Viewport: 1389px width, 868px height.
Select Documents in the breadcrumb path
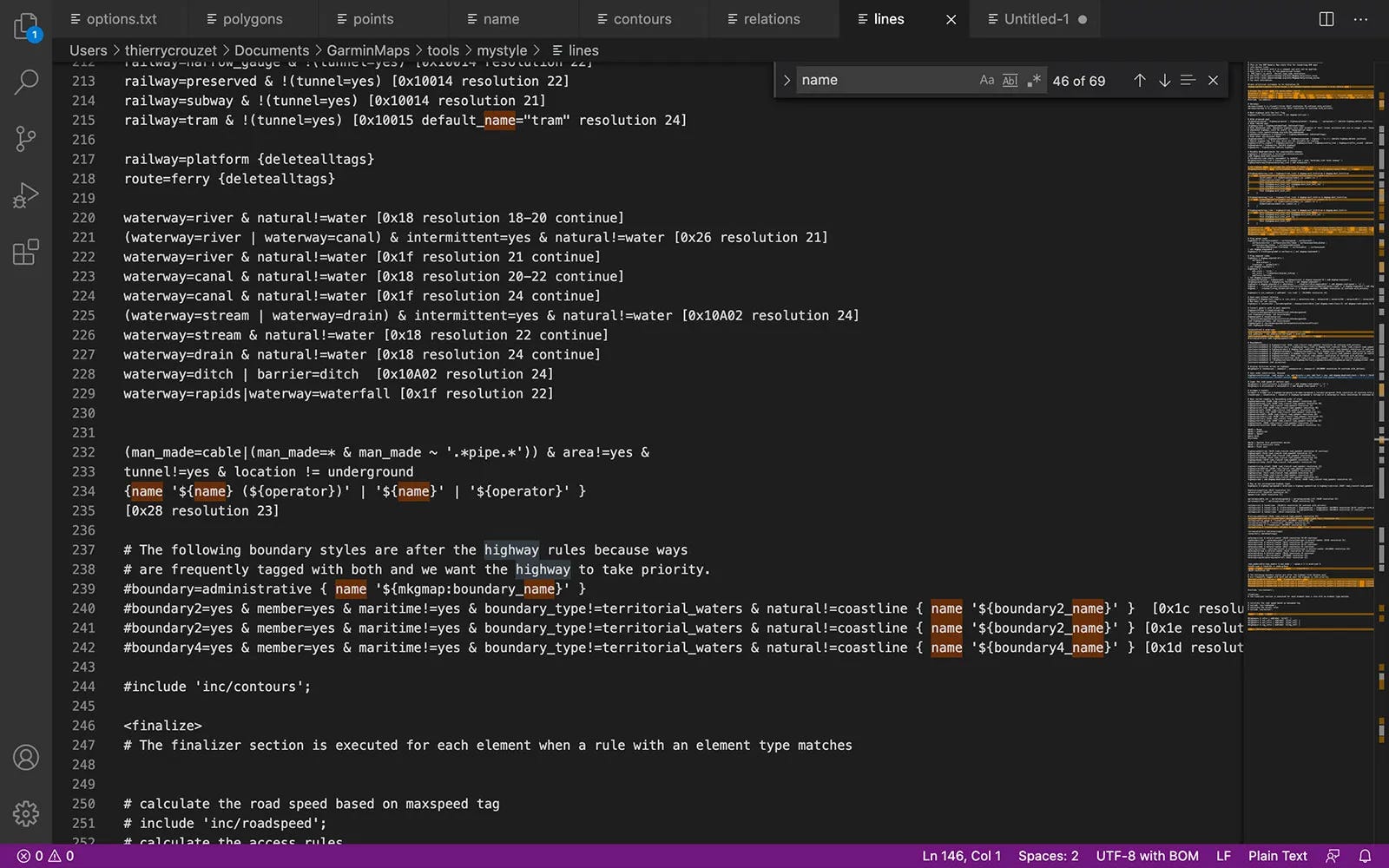(x=272, y=50)
